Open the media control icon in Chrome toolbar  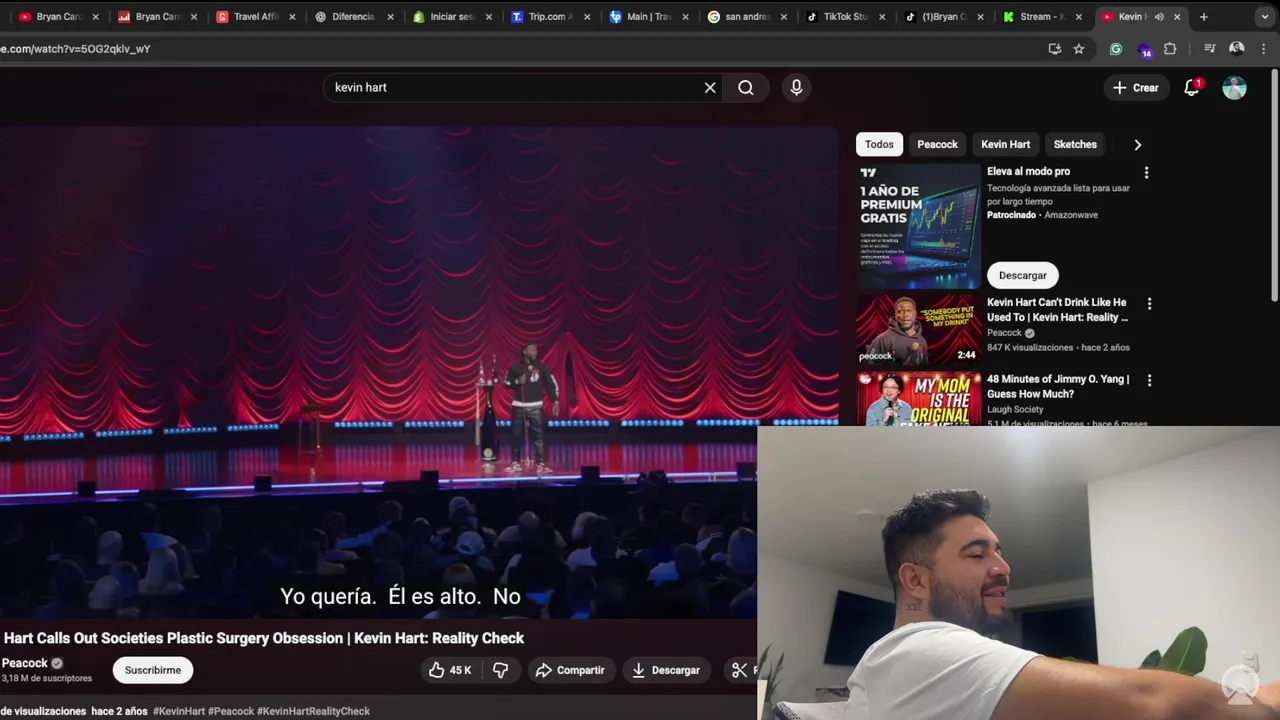point(1209,48)
